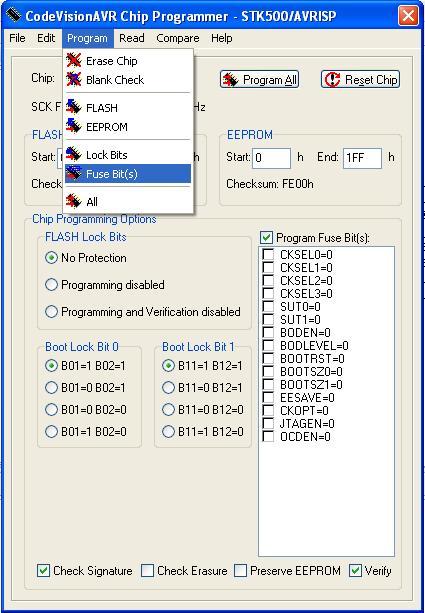The width and height of the screenshot is (425, 613).
Task: Open the Help menu
Action: [x=221, y=38]
